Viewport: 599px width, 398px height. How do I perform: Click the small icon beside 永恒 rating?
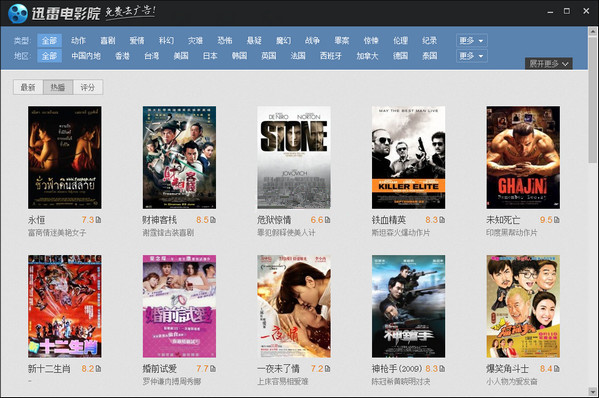[98, 220]
